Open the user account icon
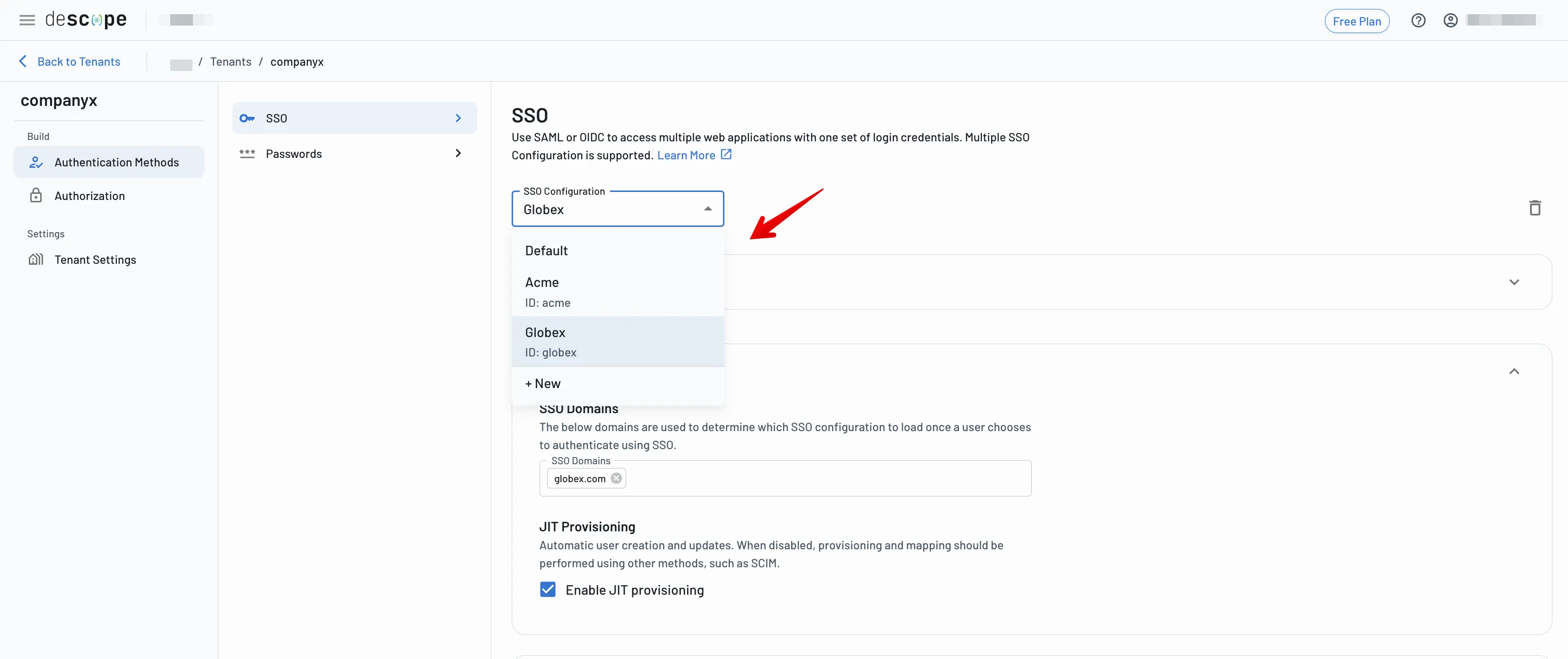The width and height of the screenshot is (1568, 659). (x=1451, y=20)
